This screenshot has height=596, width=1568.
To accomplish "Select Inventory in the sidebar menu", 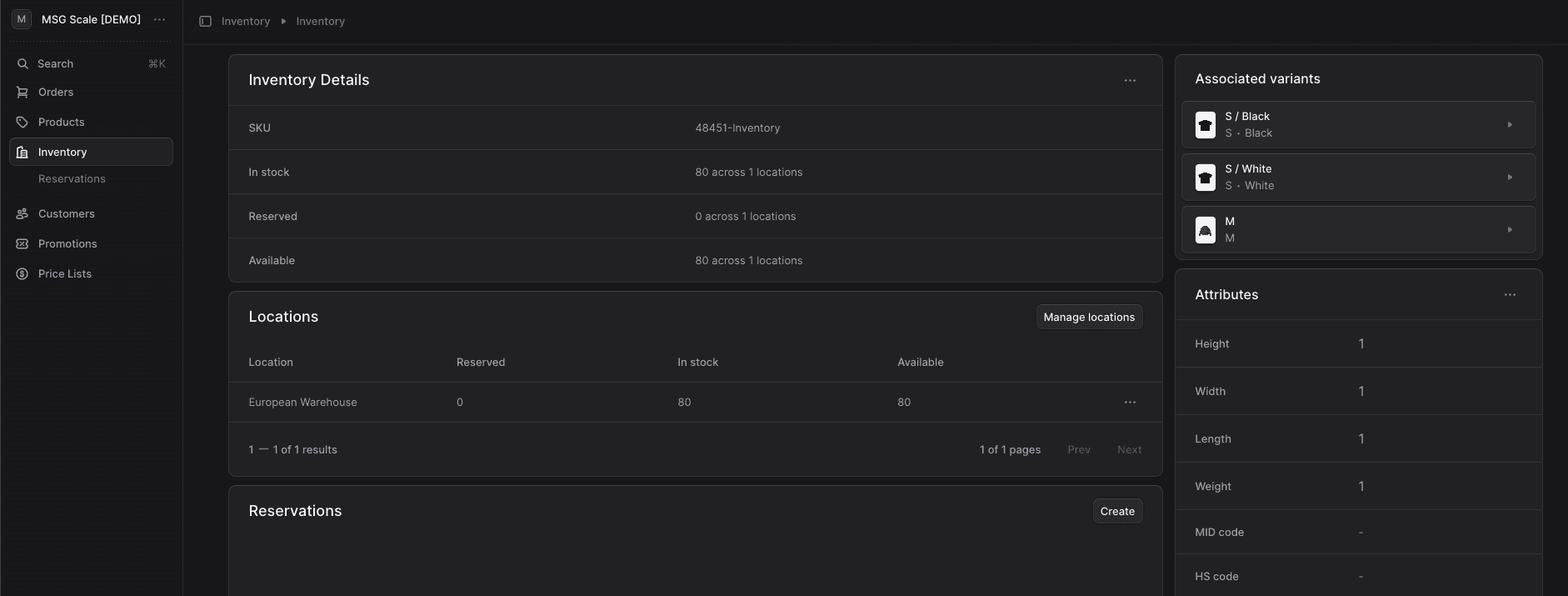I will 62,153.
